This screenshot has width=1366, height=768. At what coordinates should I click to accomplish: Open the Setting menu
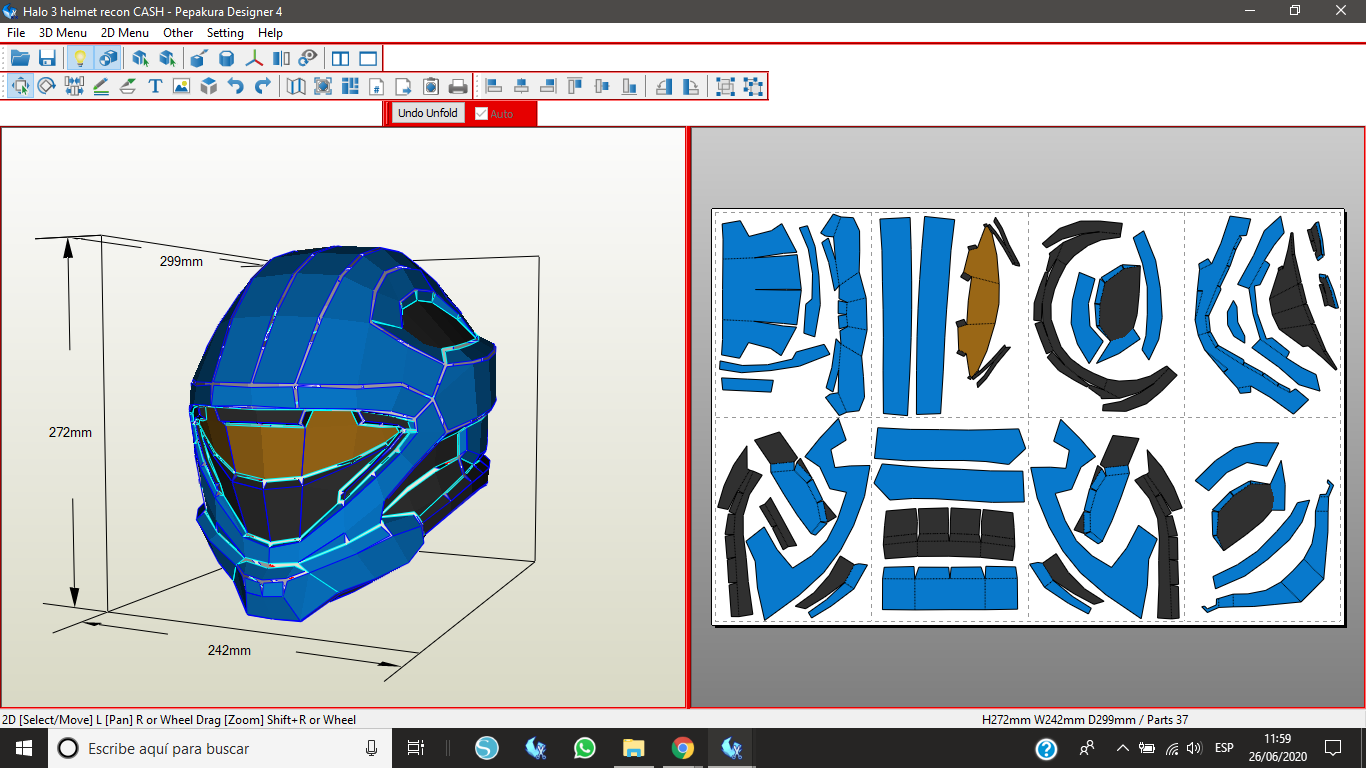pyautogui.click(x=225, y=33)
